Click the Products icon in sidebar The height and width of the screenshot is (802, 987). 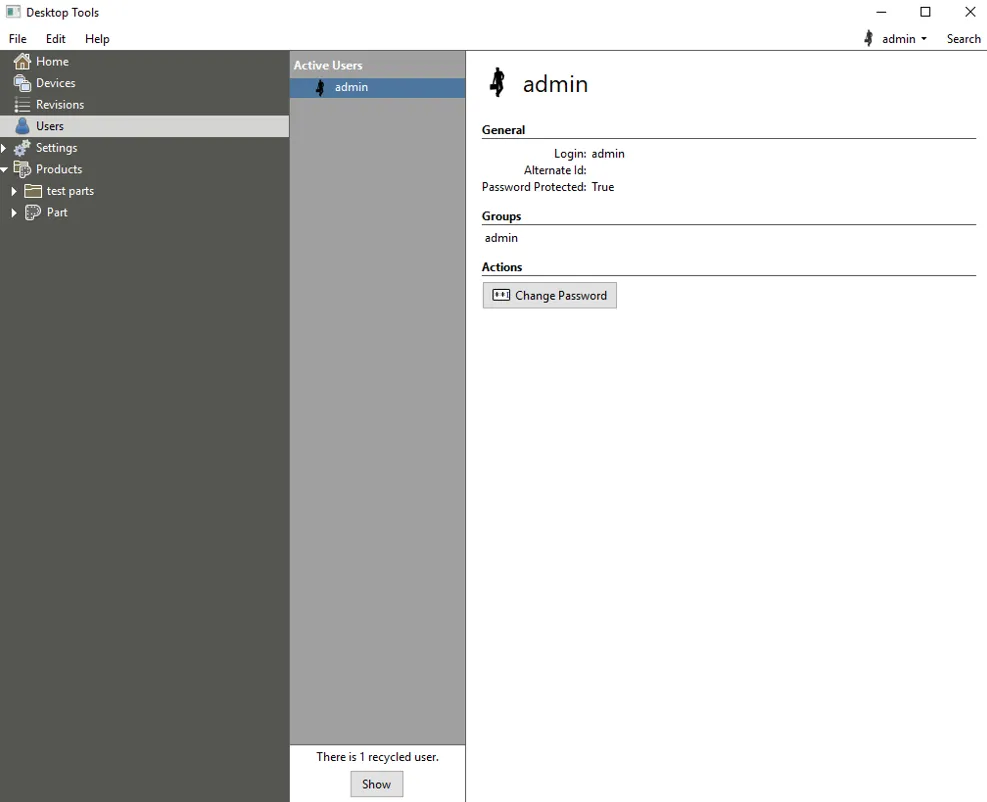(x=22, y=169)
